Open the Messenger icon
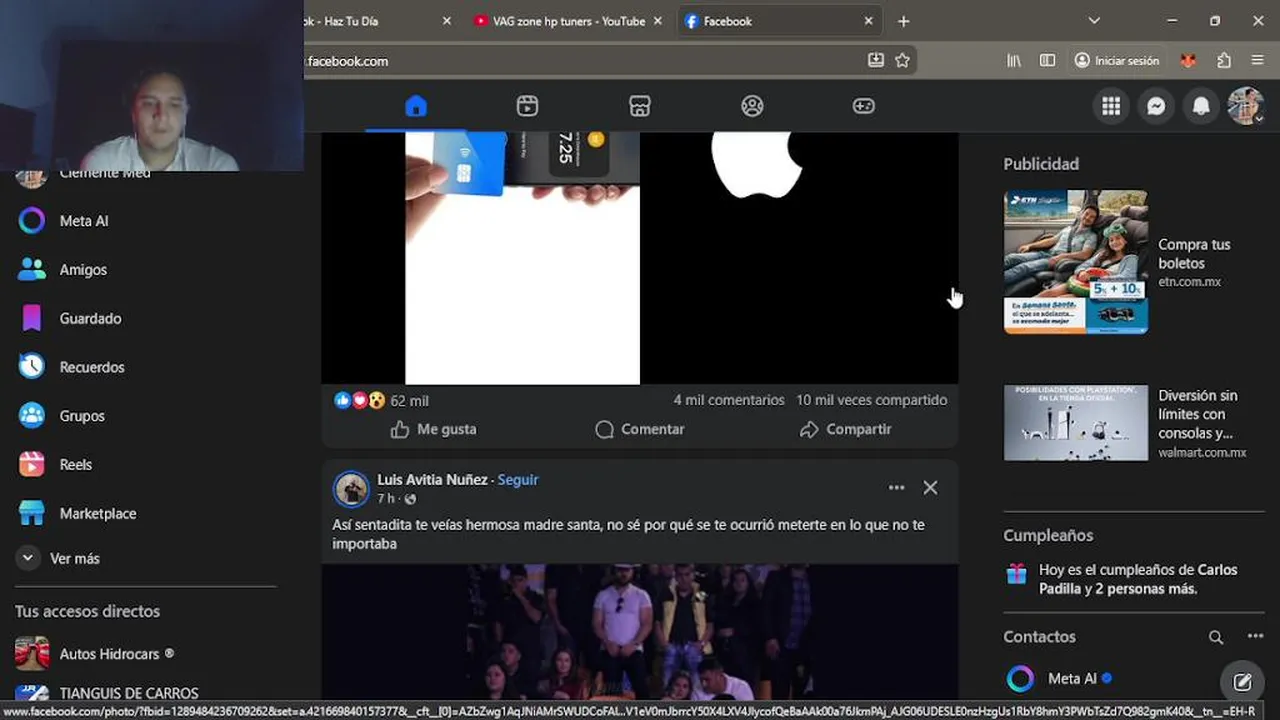The width and height of the screenshot is (1280, 720). pos(1156,106)
